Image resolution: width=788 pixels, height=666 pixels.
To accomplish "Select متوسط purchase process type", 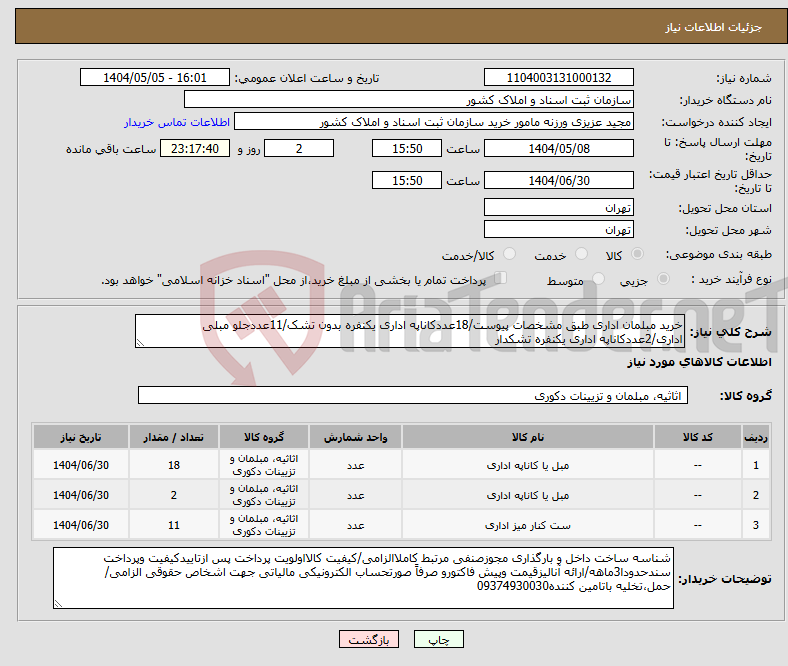I will click(x=599, y=281).
